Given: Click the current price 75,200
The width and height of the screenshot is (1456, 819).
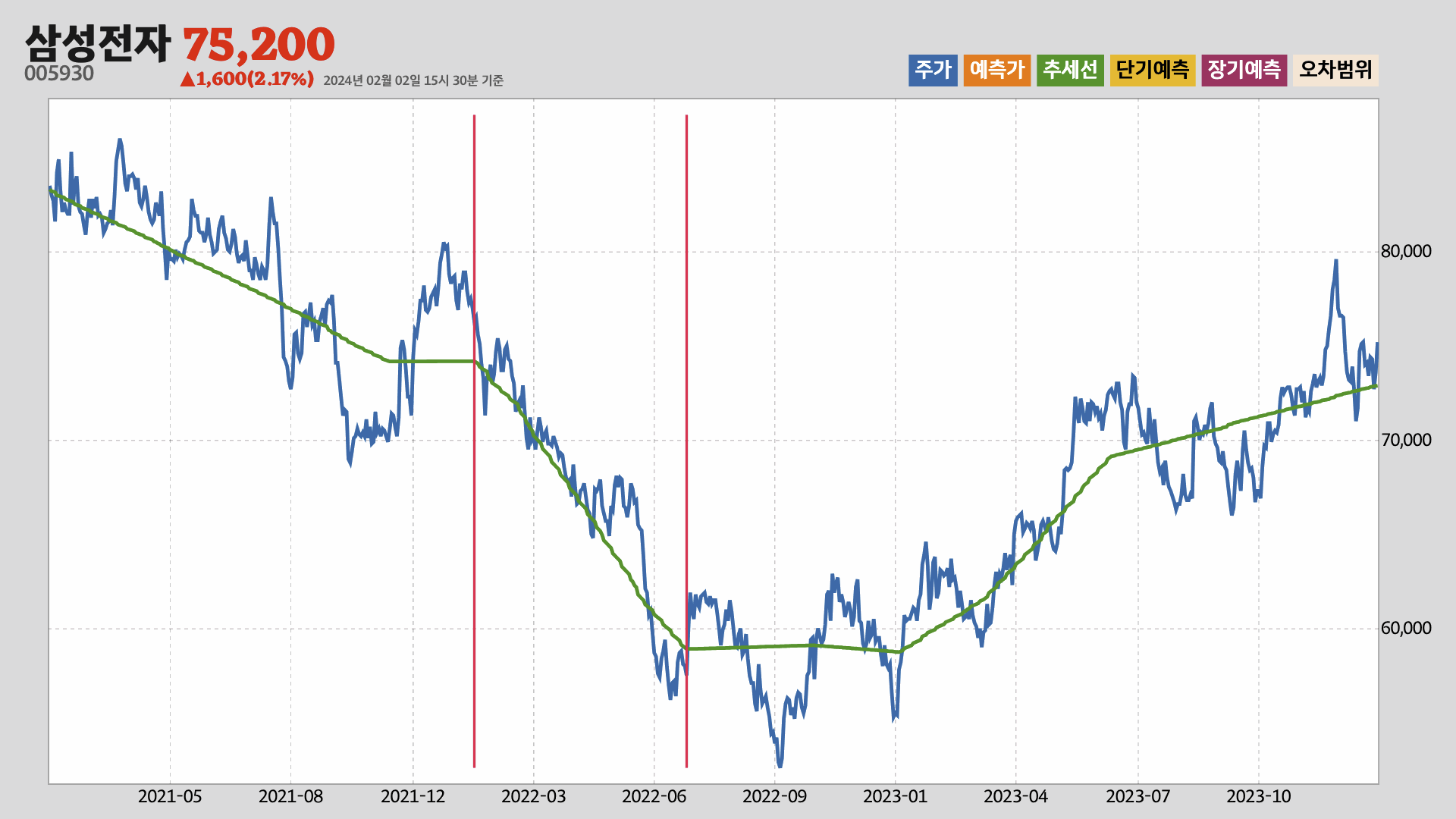Looking at the screenshot, I should pos(259,45).
